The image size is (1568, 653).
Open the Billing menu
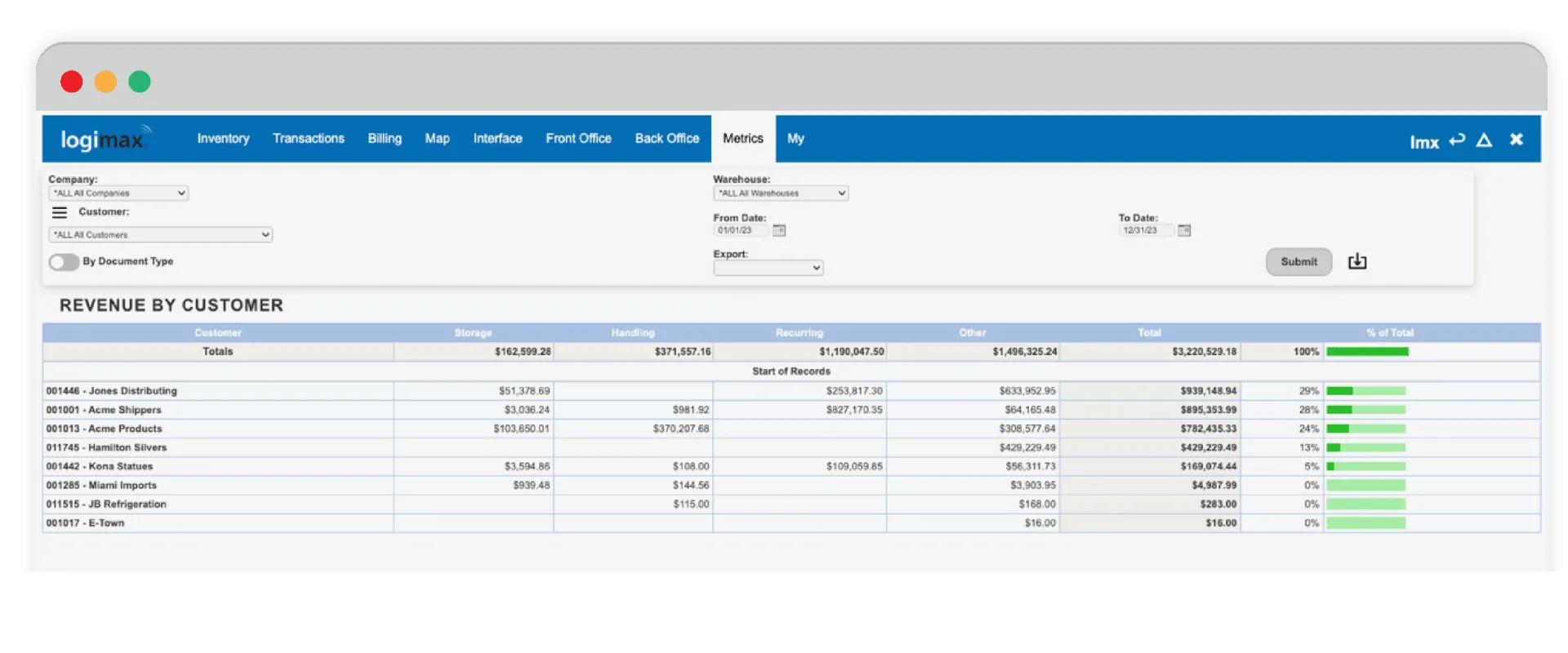[x=385, y=139]
